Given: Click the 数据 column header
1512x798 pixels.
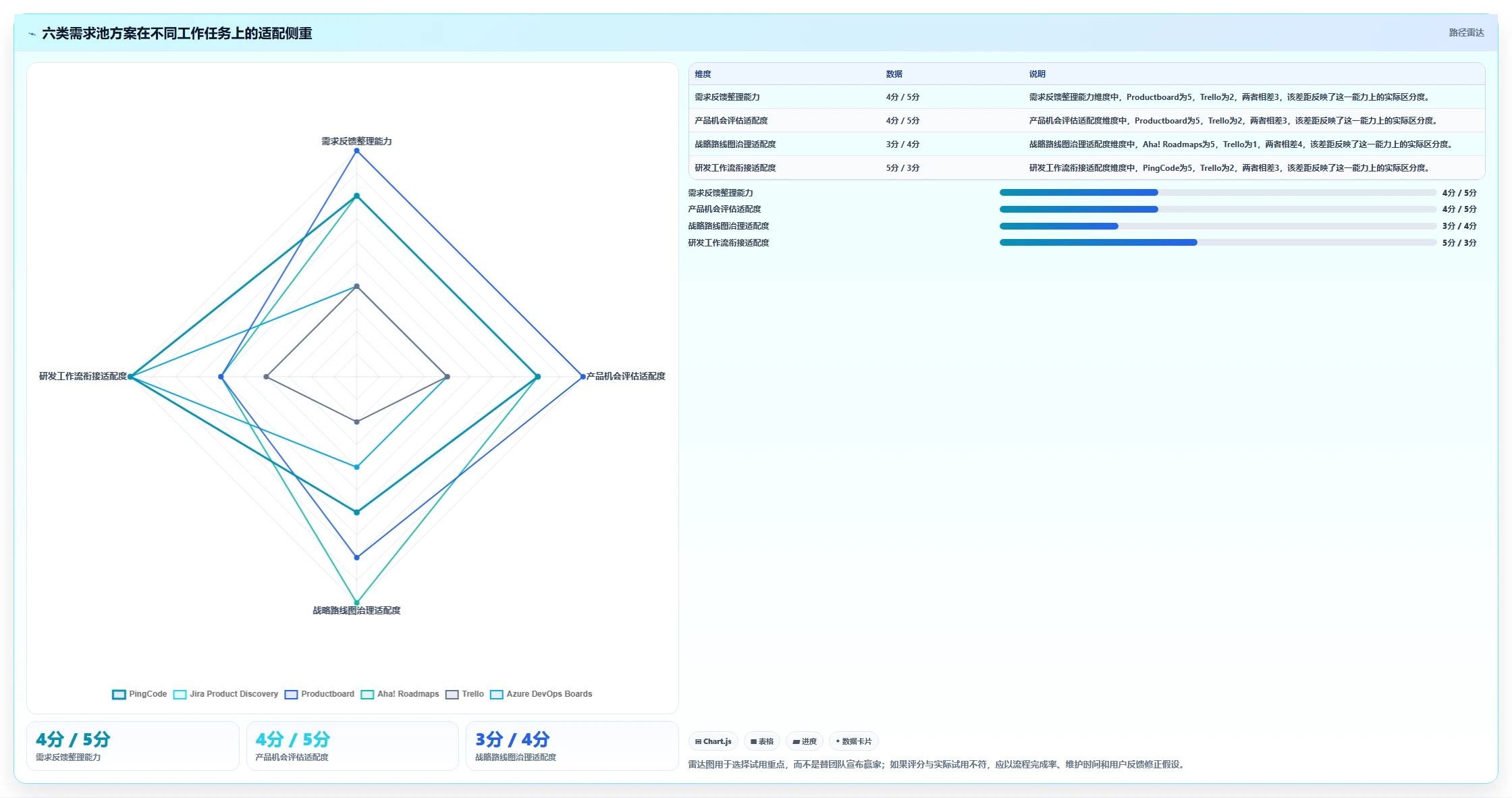Looking at the screenshot, I should click(x=894, y=74).
